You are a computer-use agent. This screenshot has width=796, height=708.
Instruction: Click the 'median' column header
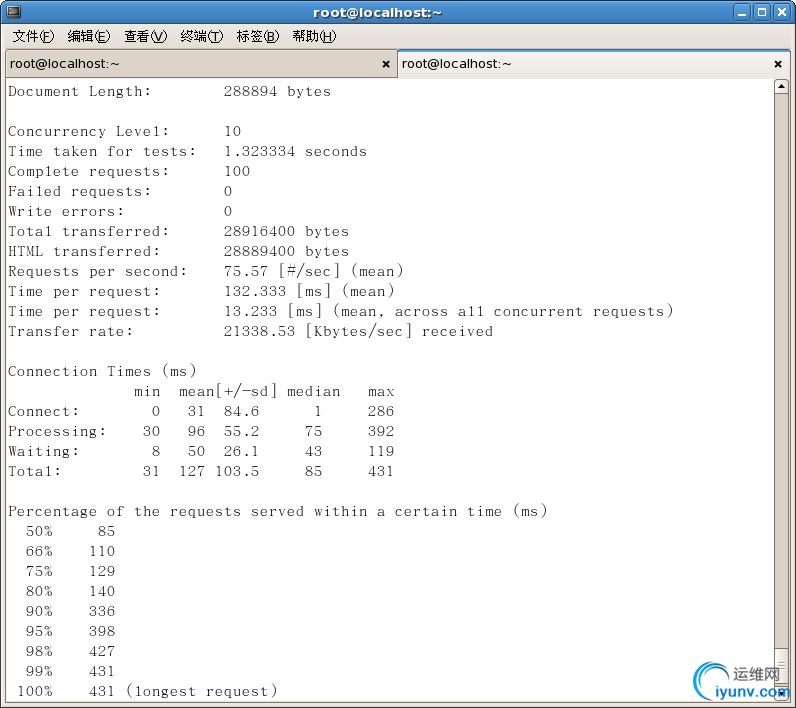[314, 391]
